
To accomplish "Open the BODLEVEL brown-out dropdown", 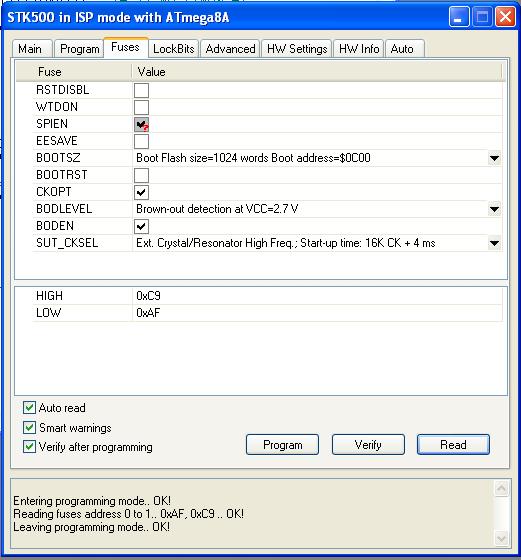I will click(494, 209).
